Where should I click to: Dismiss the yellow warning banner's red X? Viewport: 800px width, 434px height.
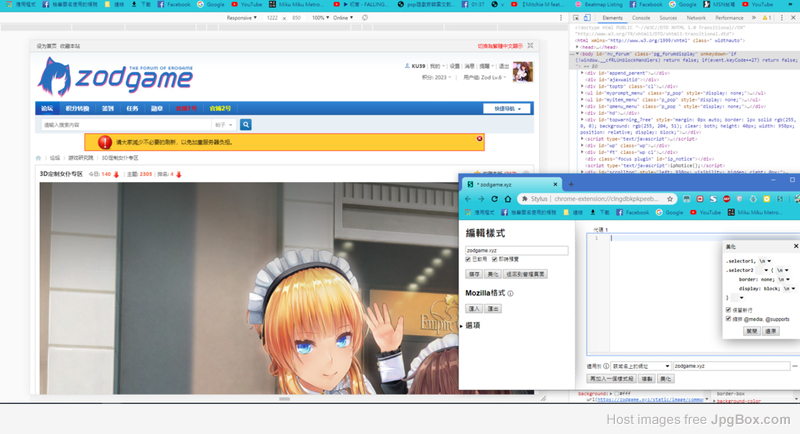[x=480, y=139]
